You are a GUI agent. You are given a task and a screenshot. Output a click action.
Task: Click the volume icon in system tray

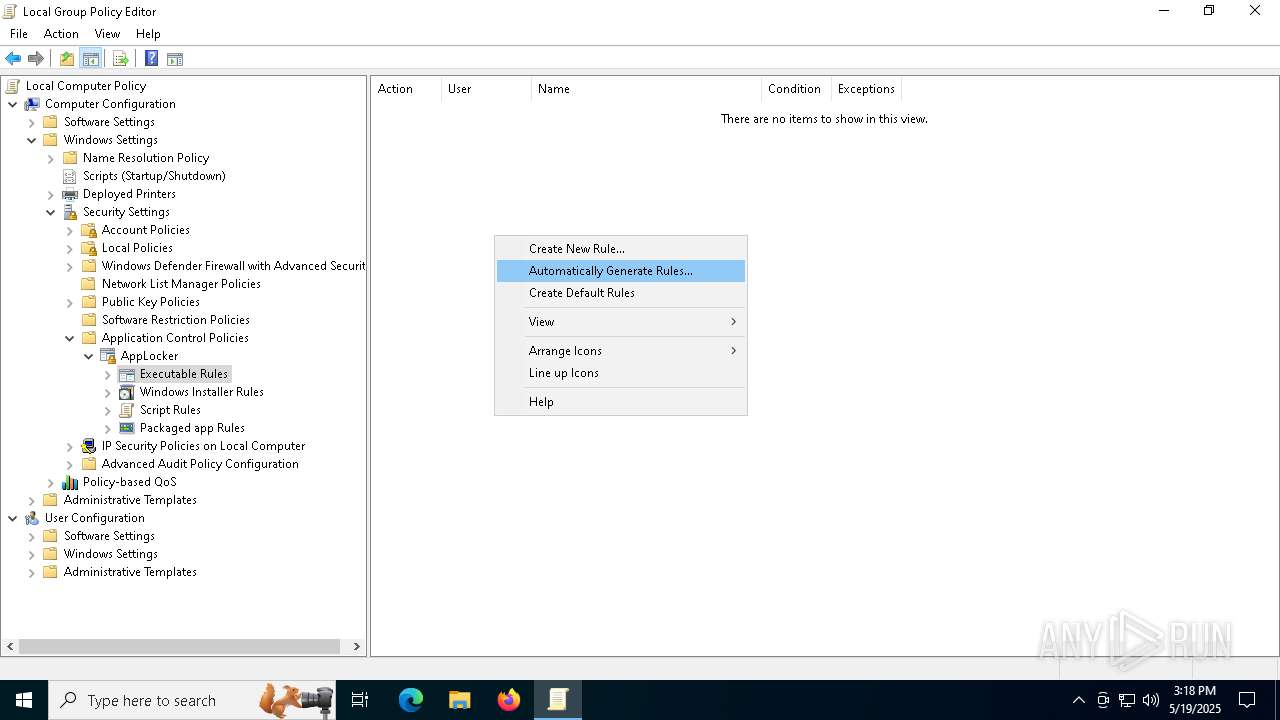coord(1151,700)
